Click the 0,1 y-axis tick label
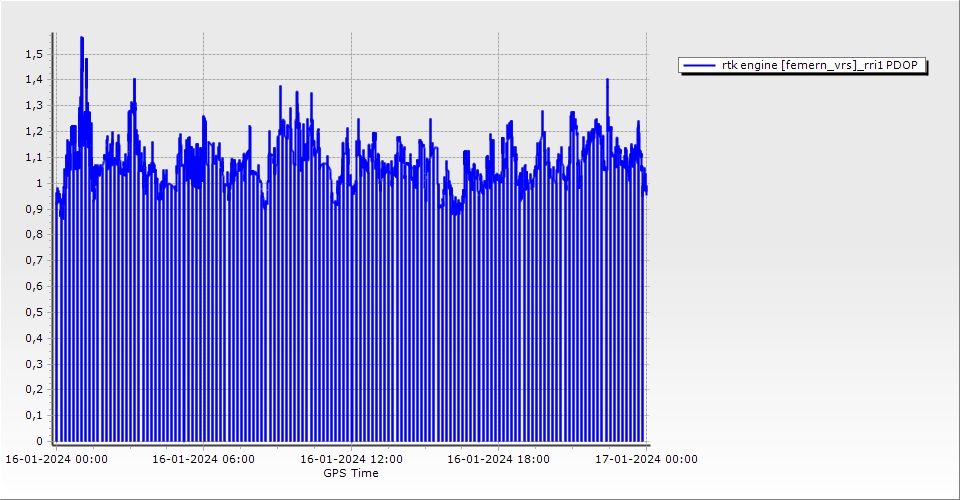 click(x=33, y=415)
